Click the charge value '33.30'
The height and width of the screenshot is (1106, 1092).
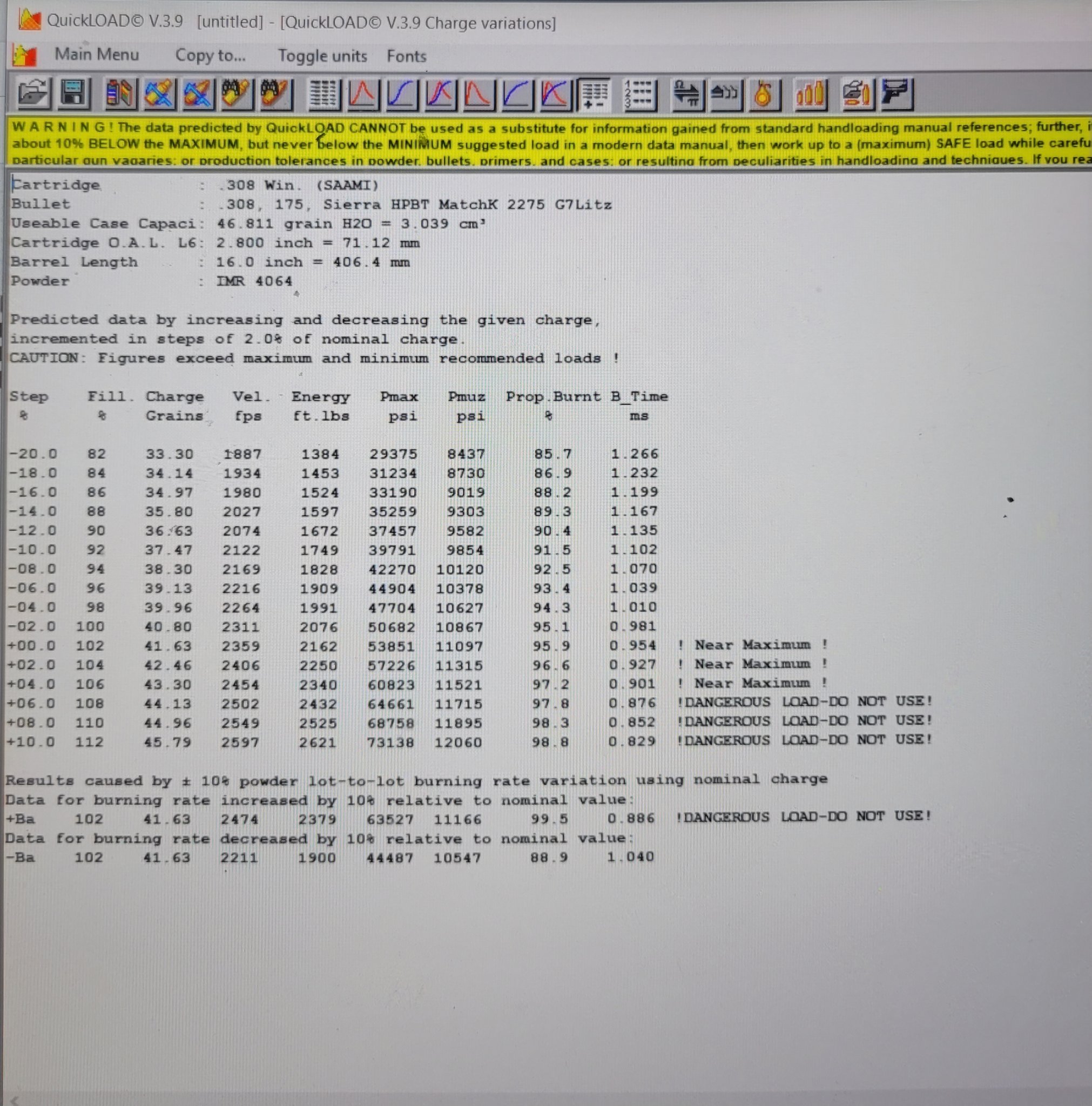pos(170,454)
